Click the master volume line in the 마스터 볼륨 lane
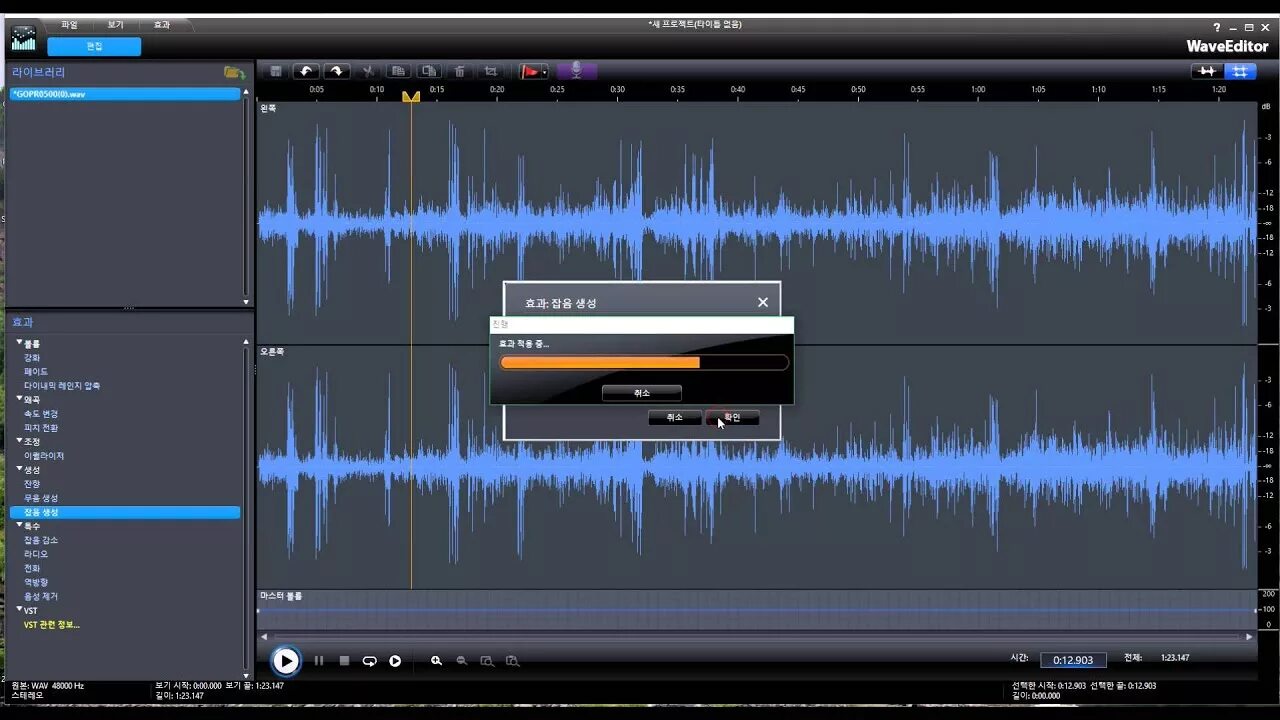The image size is (1280, 720). point(756,610)
